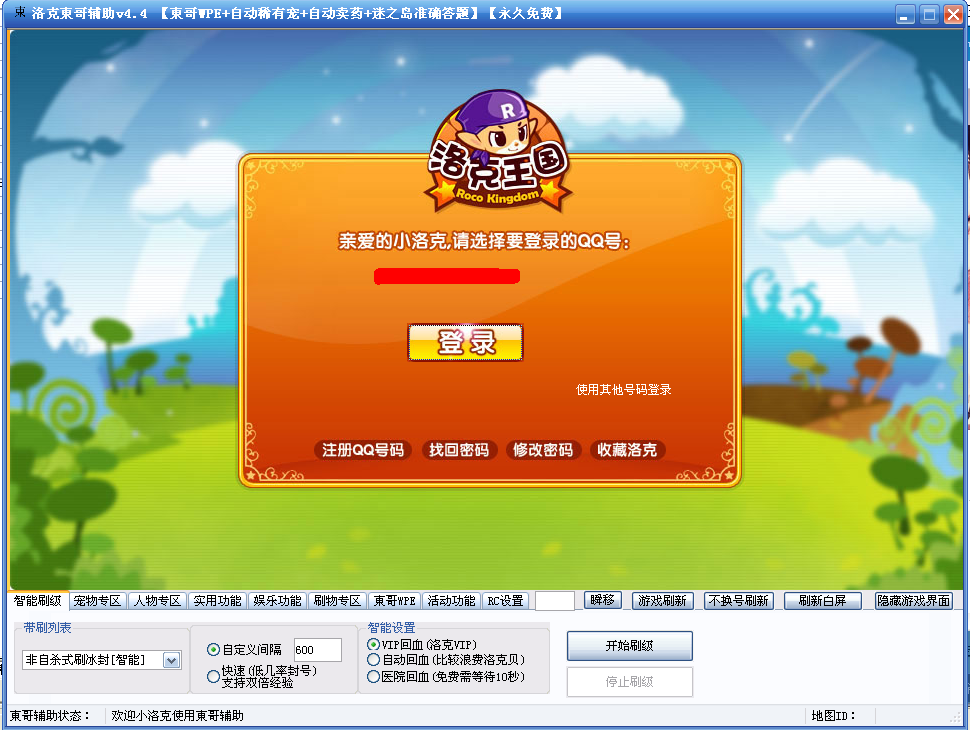The width and height of the screenshot is (970, 730).
Task: Click the interval field showing 600
Action: click(x=317, y=650)
